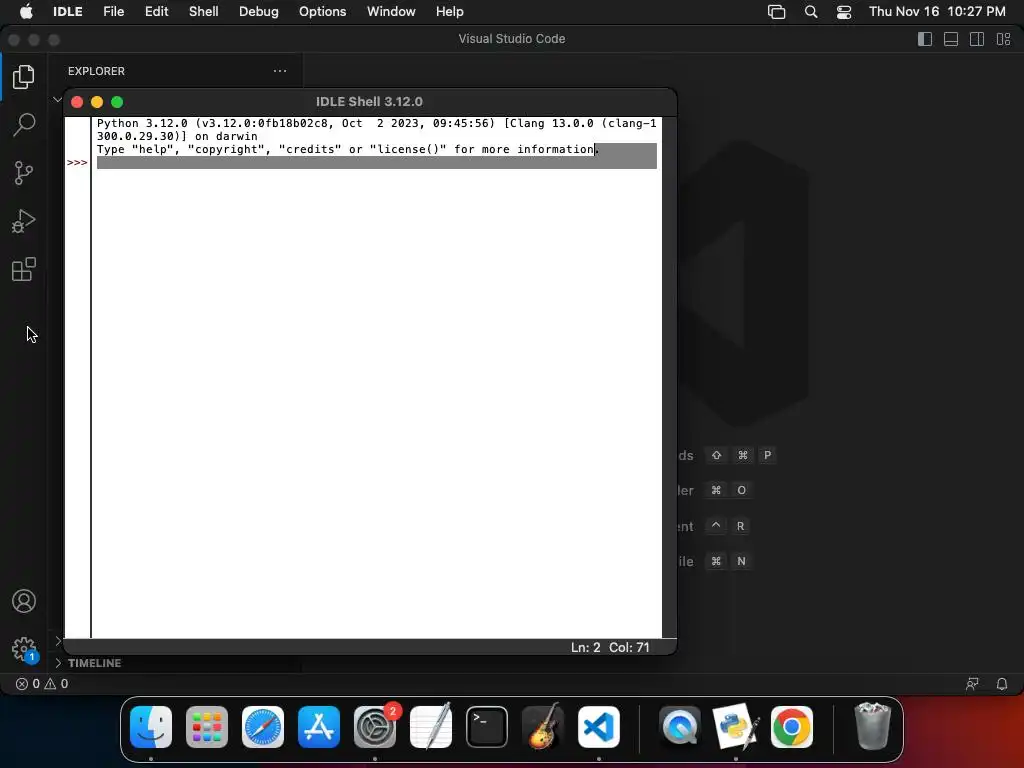
Task: Maximize the IDLE Shell window
Action: (117, 102)
